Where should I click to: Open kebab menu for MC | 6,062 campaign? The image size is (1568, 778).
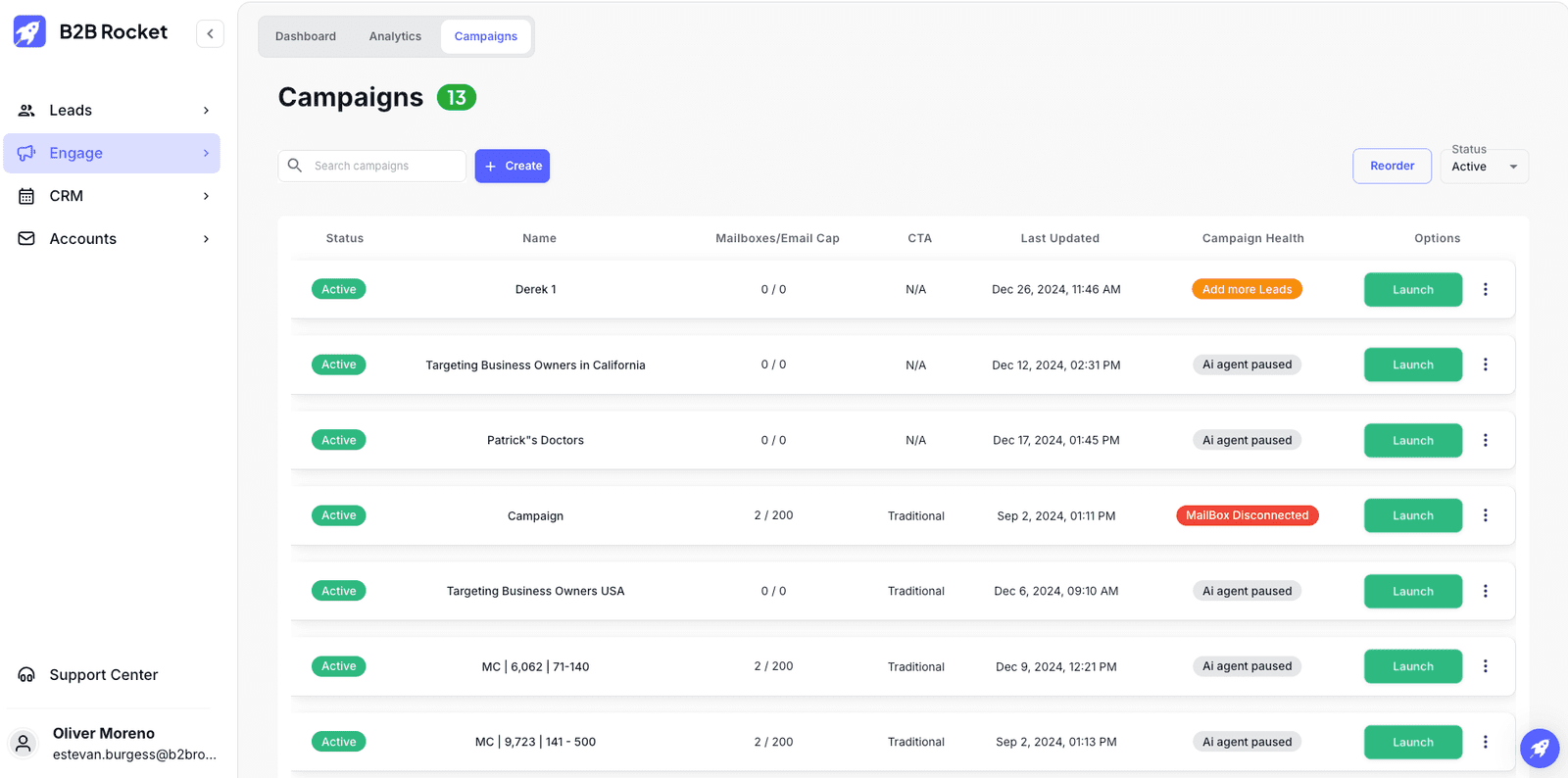1485,666
